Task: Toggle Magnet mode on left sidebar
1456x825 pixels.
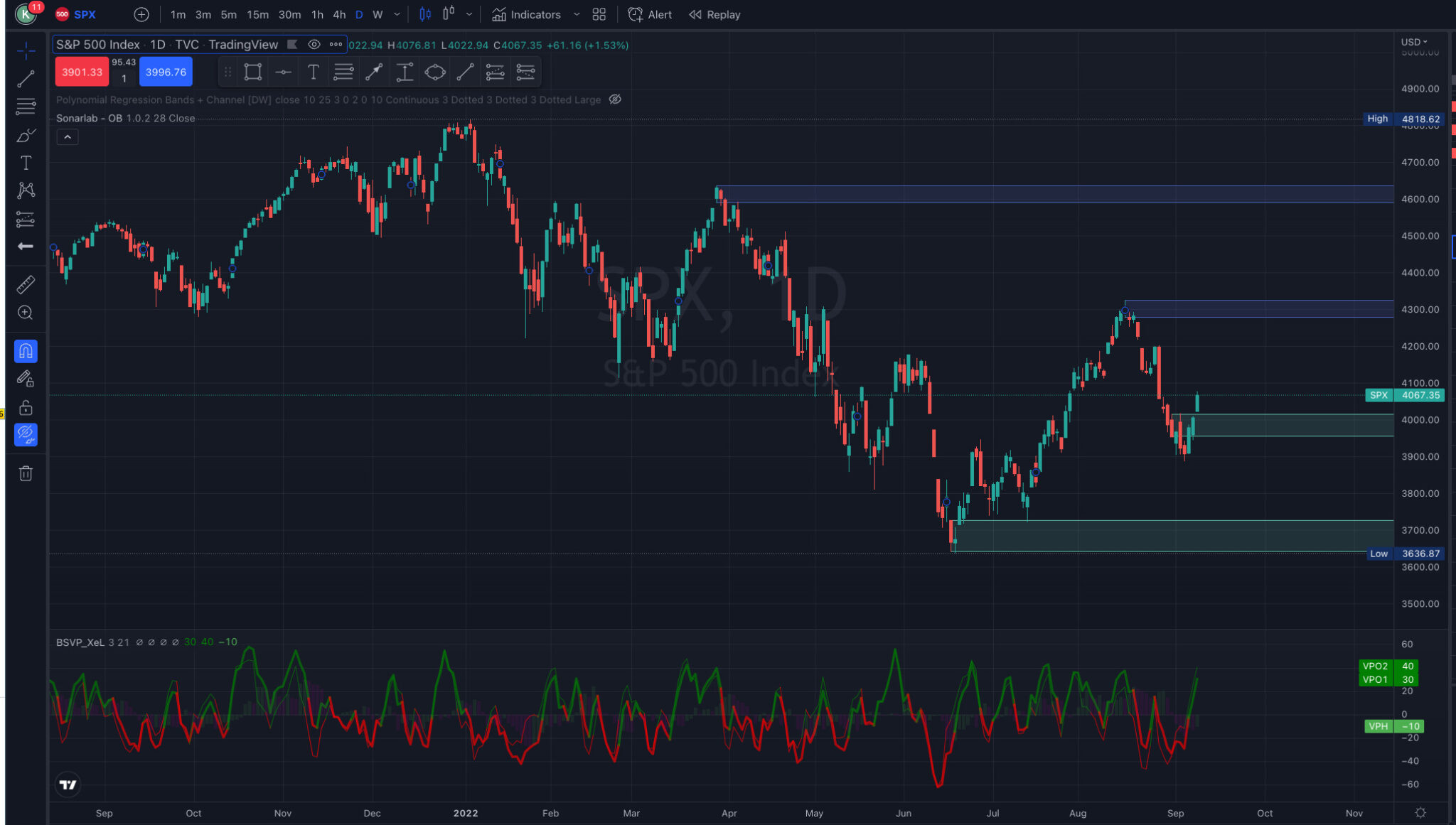Action: (x=26, y=351)
